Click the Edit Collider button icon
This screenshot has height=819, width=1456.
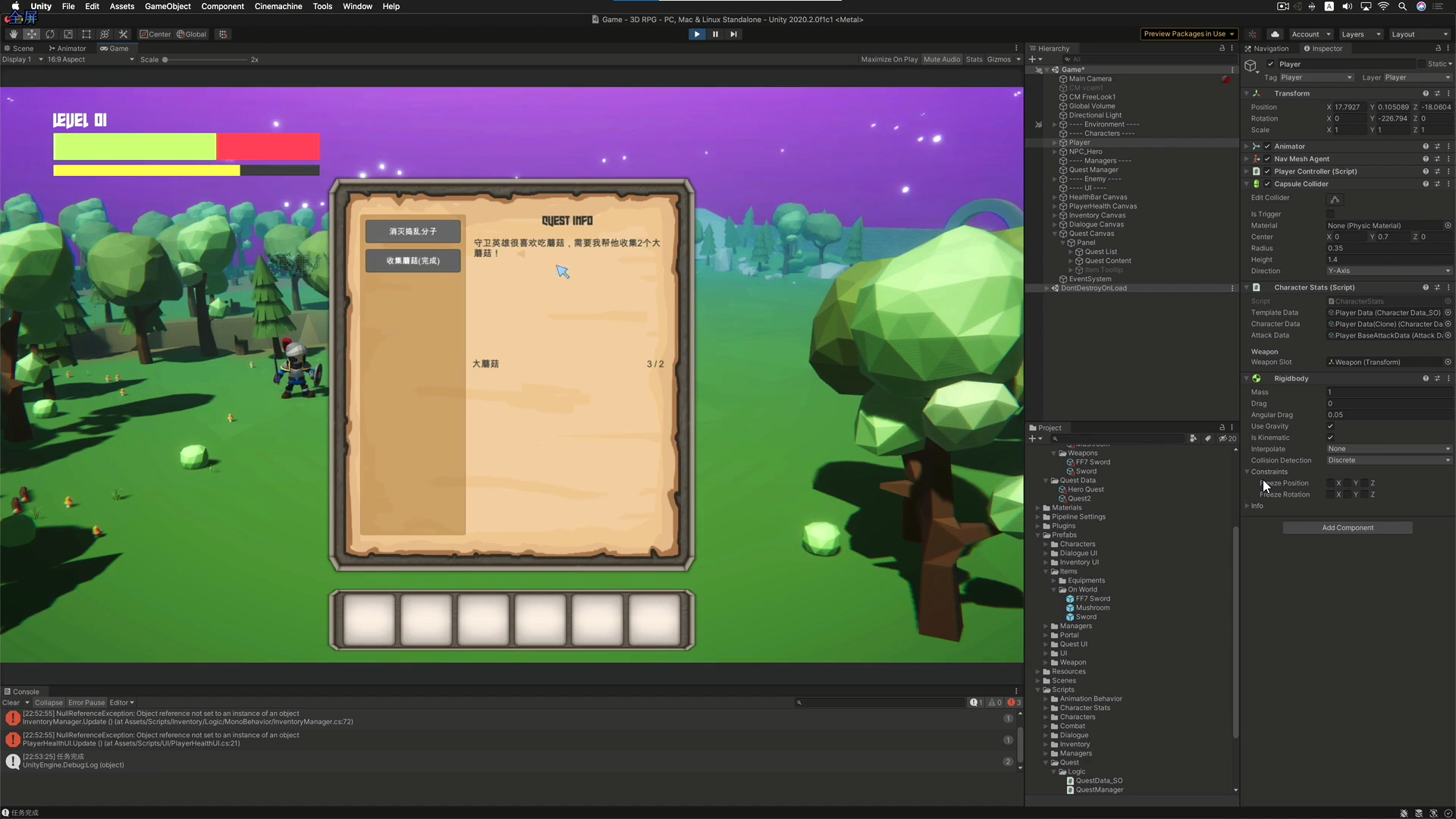tap(1335, 199)
